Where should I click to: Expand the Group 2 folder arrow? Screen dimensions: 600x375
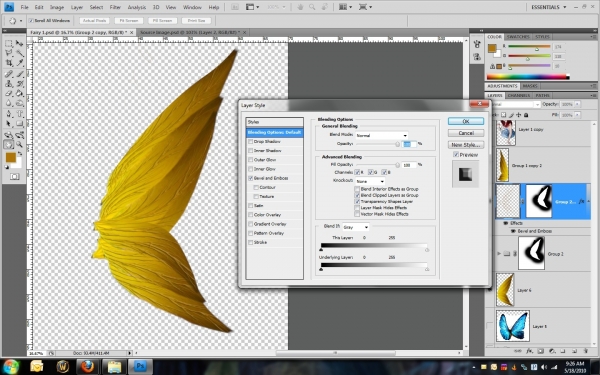[499, 254]
